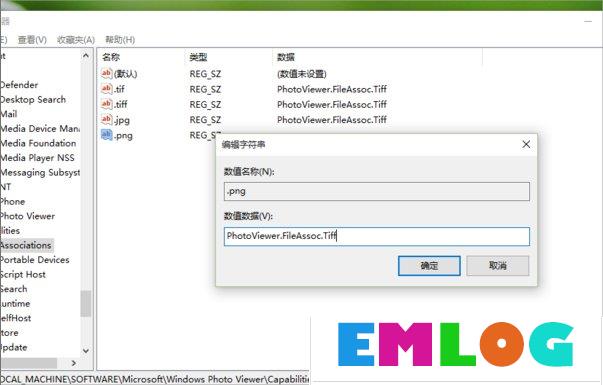Click REG_SZ type in .tif row

205,89
